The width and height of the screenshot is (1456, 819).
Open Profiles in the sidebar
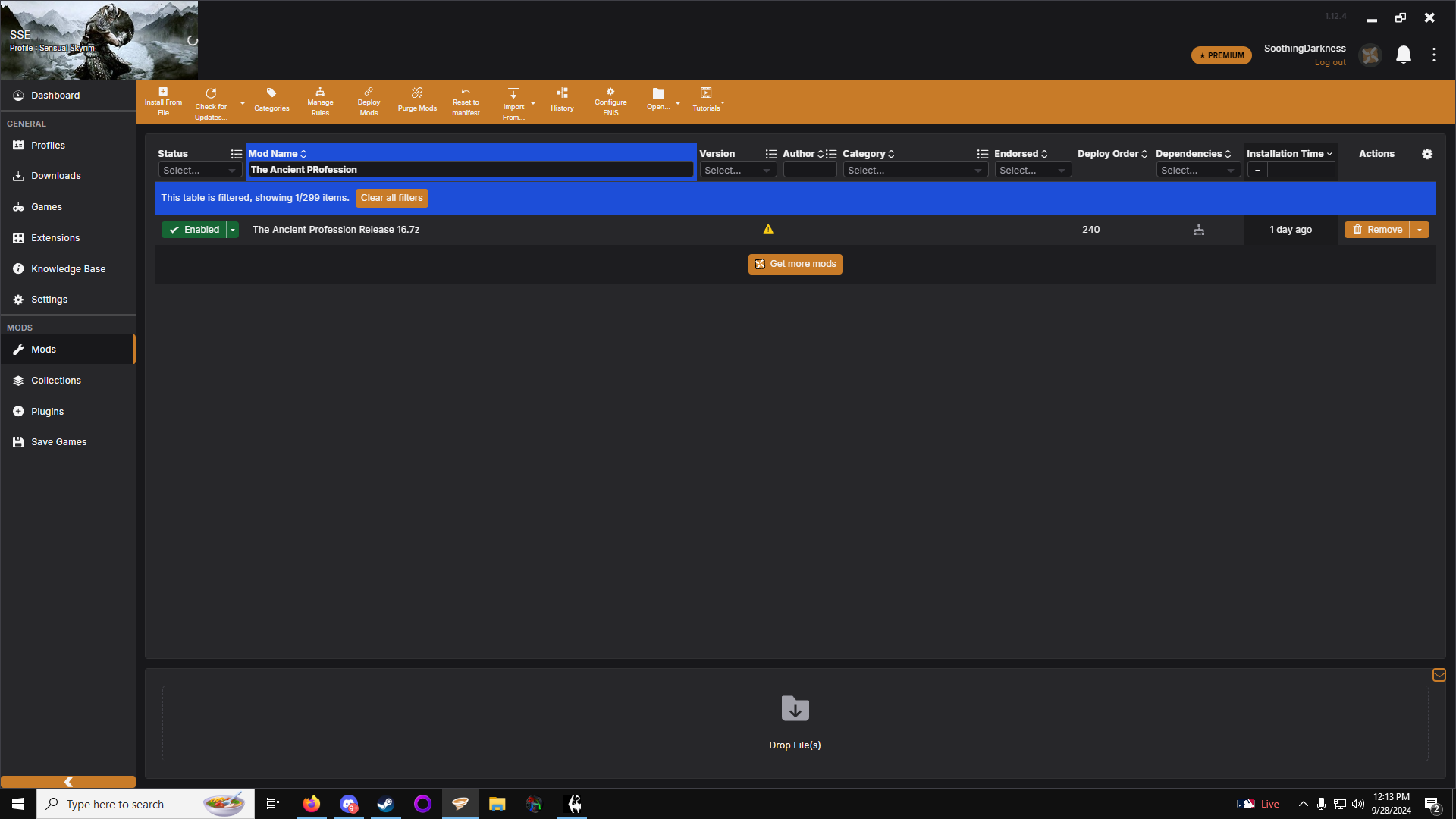tap(68, 146)
